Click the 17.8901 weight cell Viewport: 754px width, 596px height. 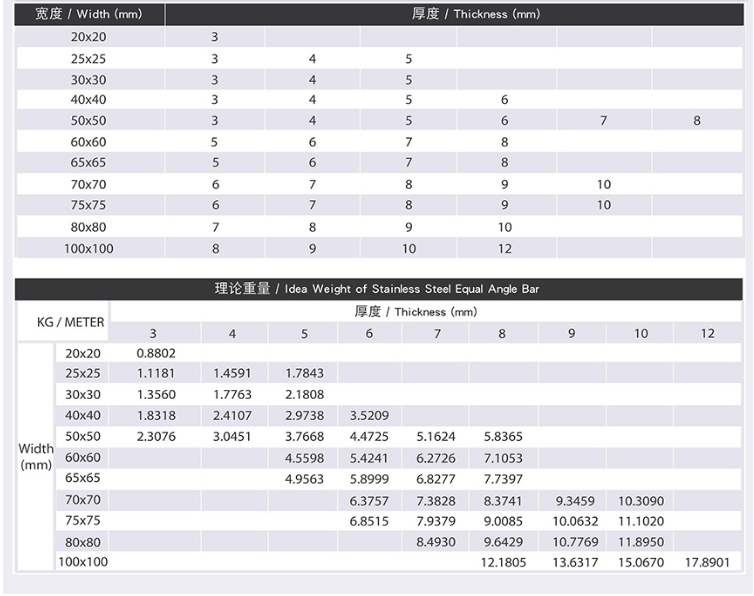coord(707,563)
